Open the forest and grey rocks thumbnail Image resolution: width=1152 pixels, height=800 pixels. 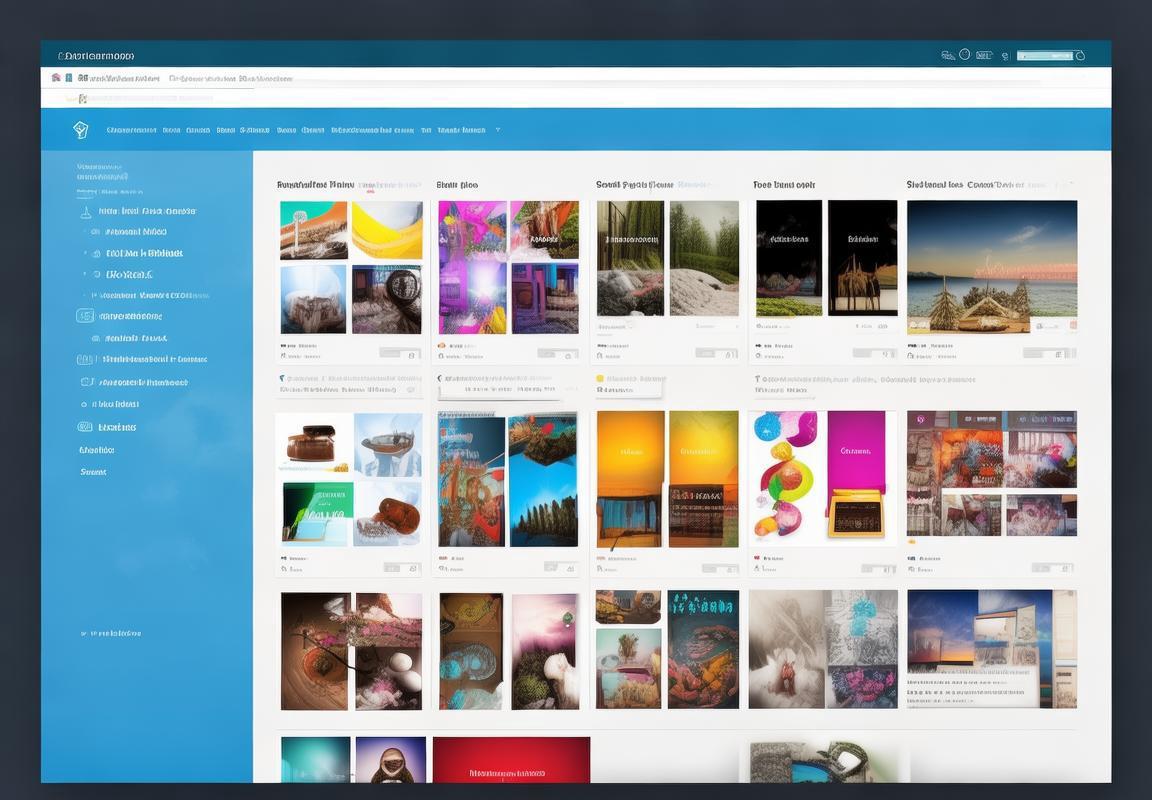(630, 258)
